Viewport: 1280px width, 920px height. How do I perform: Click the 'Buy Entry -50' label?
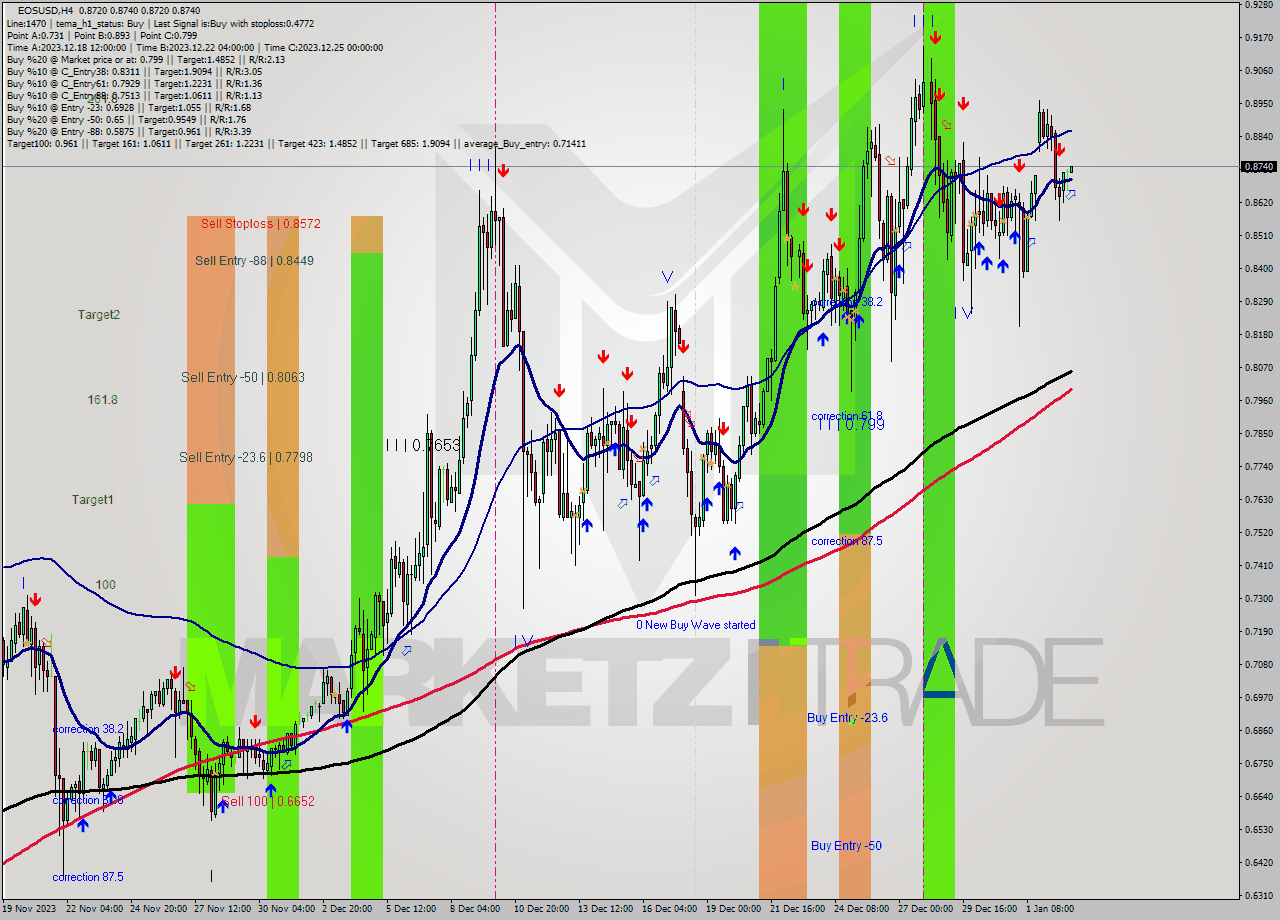846,845
